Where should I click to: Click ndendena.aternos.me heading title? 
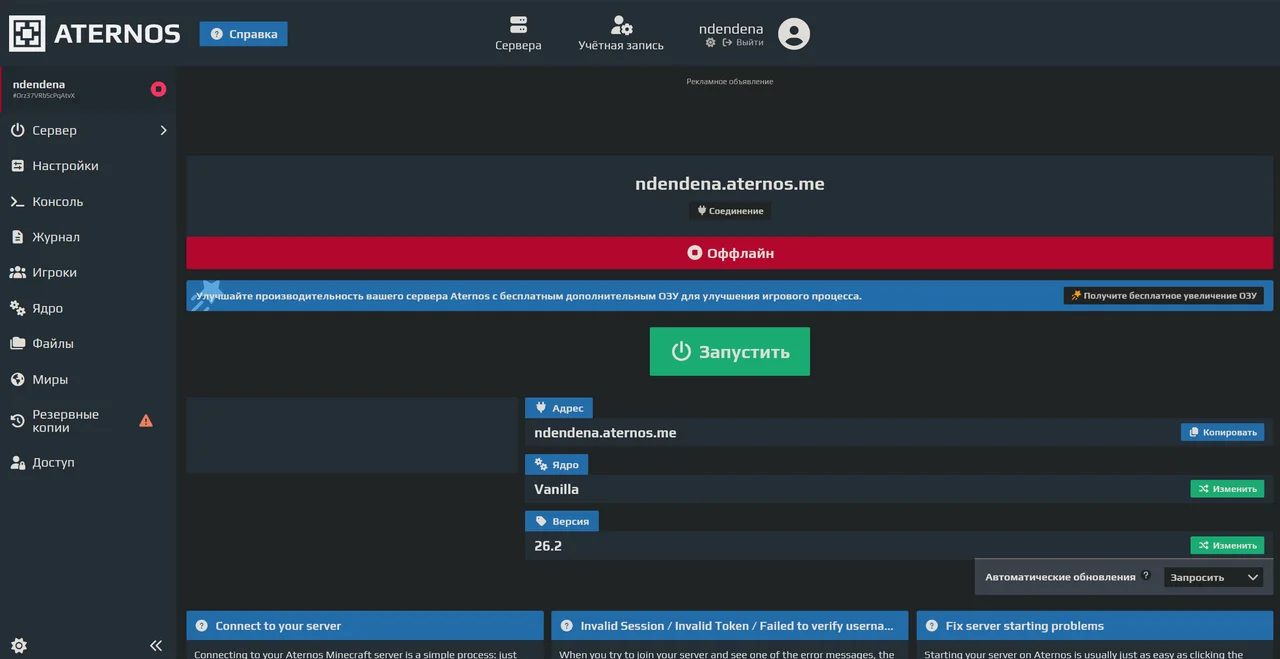[730, 184]
